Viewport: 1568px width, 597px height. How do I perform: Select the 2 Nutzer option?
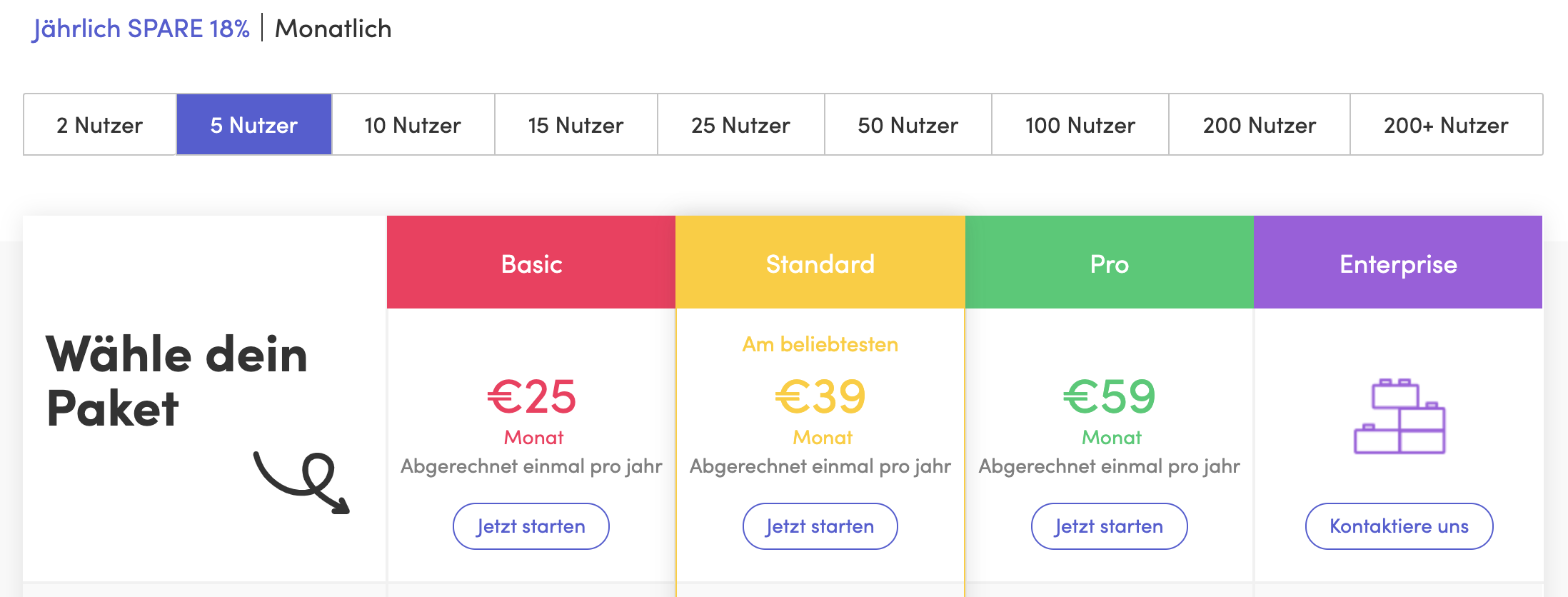[x=100, y=125]
